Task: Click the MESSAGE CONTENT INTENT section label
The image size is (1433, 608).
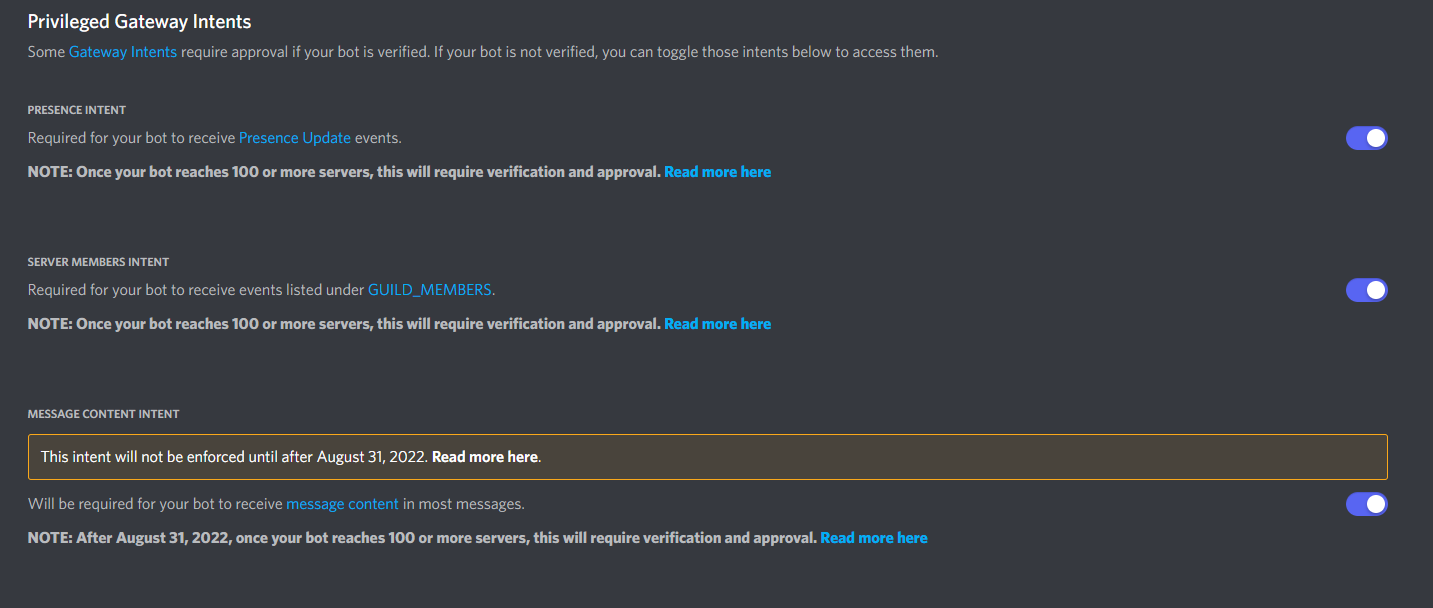Action: [x=104, y=414]
